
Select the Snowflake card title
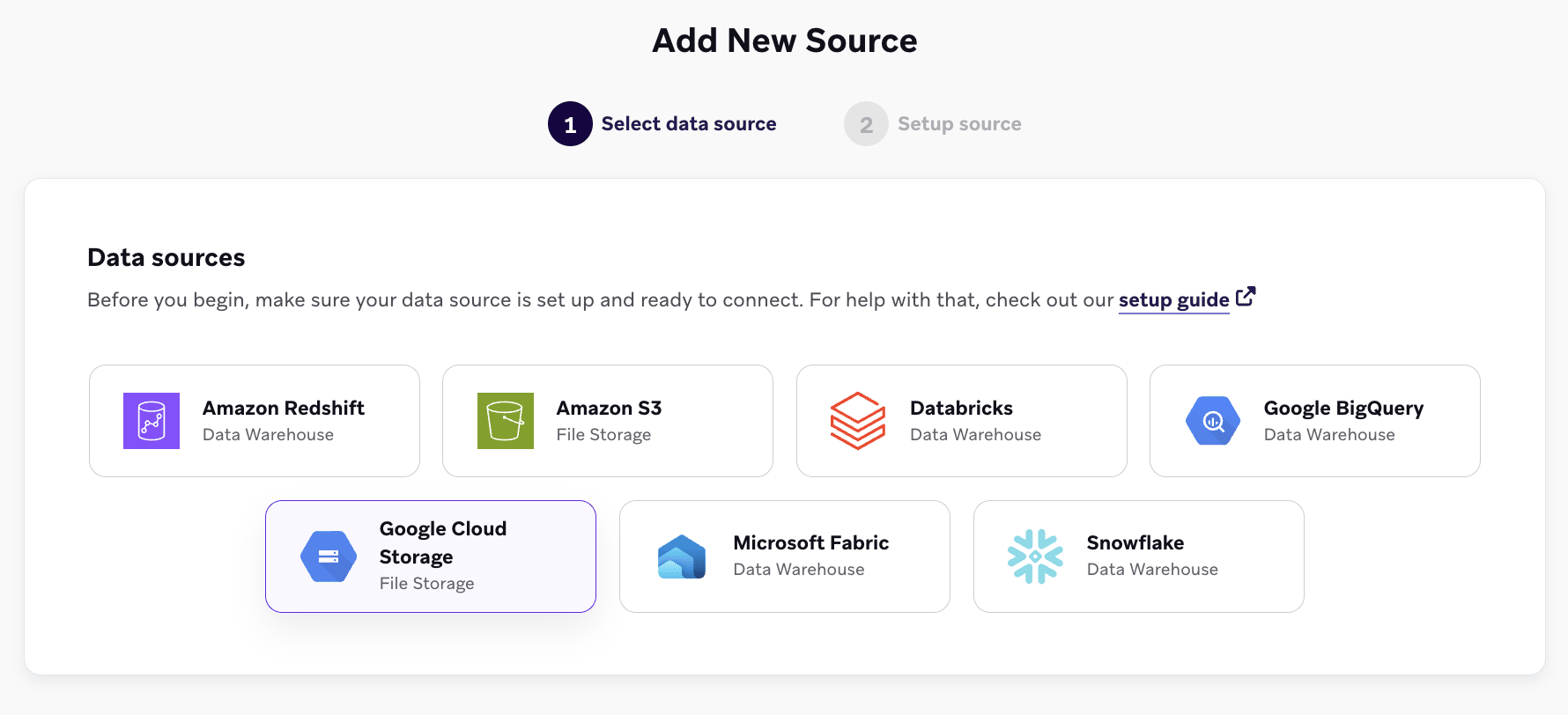(x=1135, y=542)
